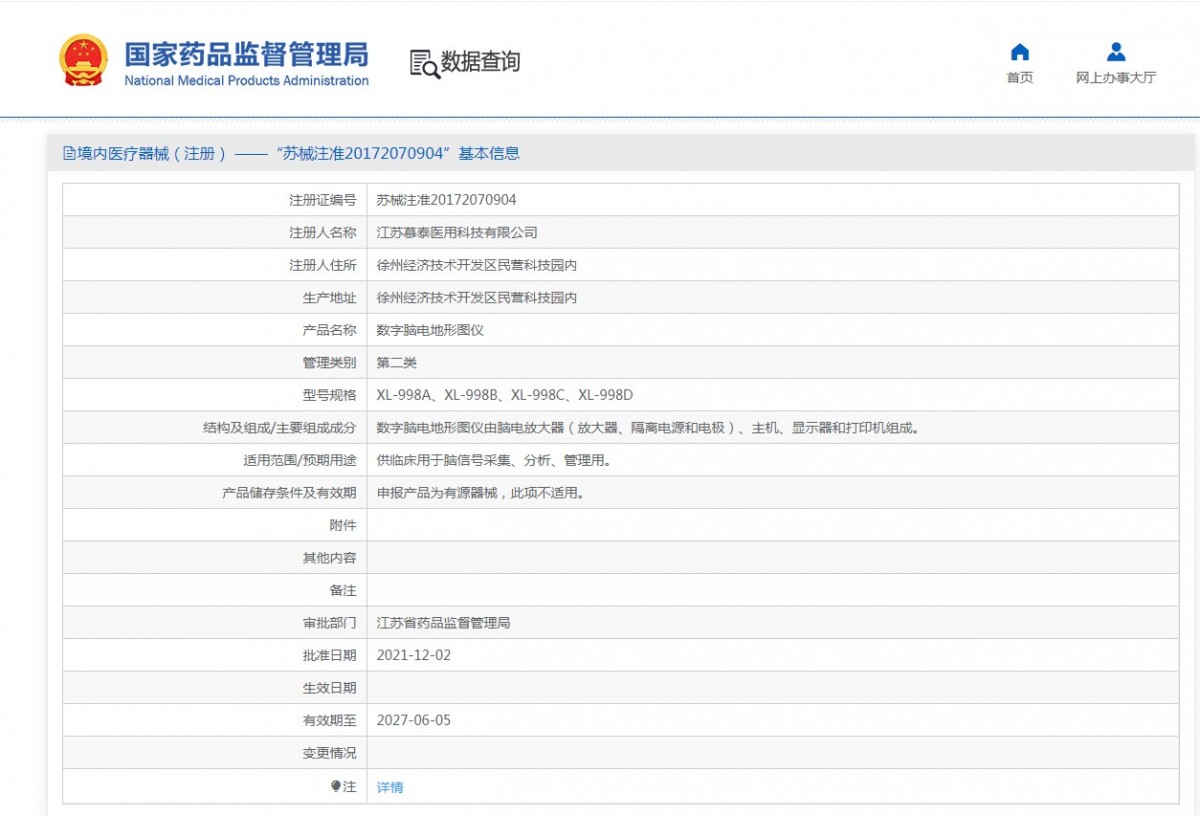Select product name 数字脑电地形图仪
This screenshot has width=1200, height=816.
point(430,330)
